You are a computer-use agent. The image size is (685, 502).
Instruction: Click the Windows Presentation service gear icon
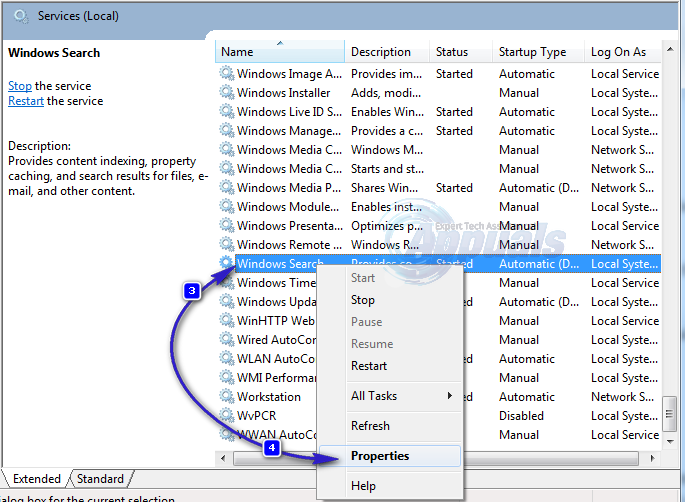click(x=227, y=225)
